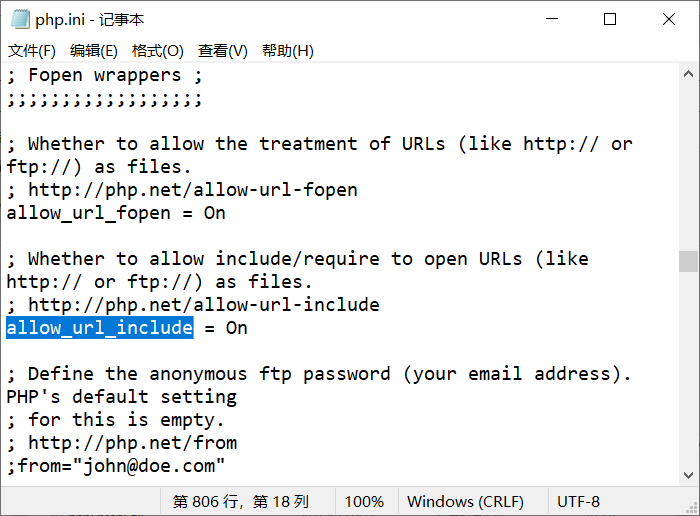Maximize the Notepad window

(610, 19)
